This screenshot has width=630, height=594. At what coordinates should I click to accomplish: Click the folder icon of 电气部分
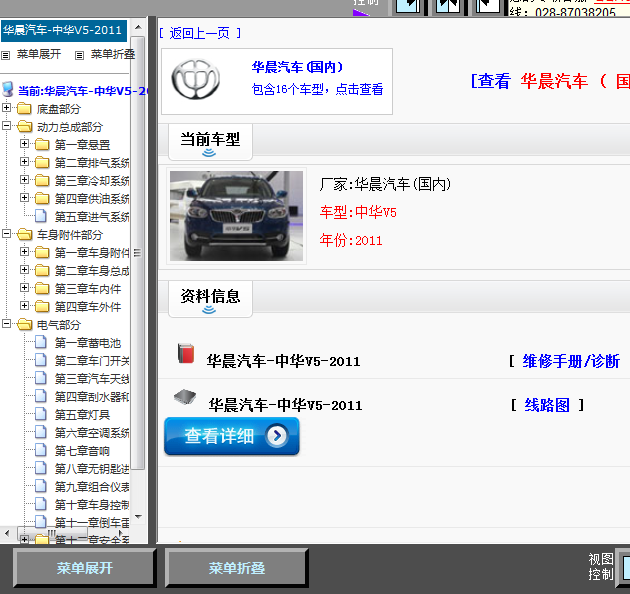(x=25, y=324)
